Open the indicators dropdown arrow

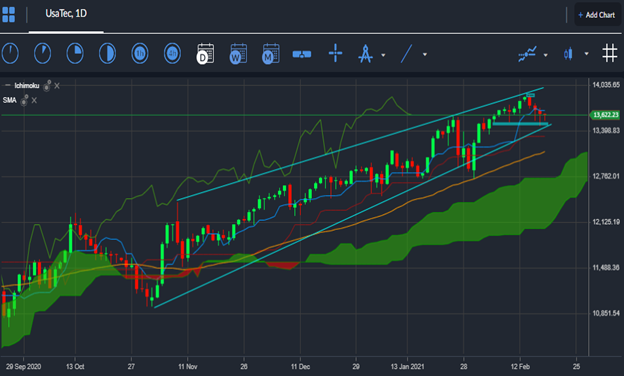(x=546, y=55)
